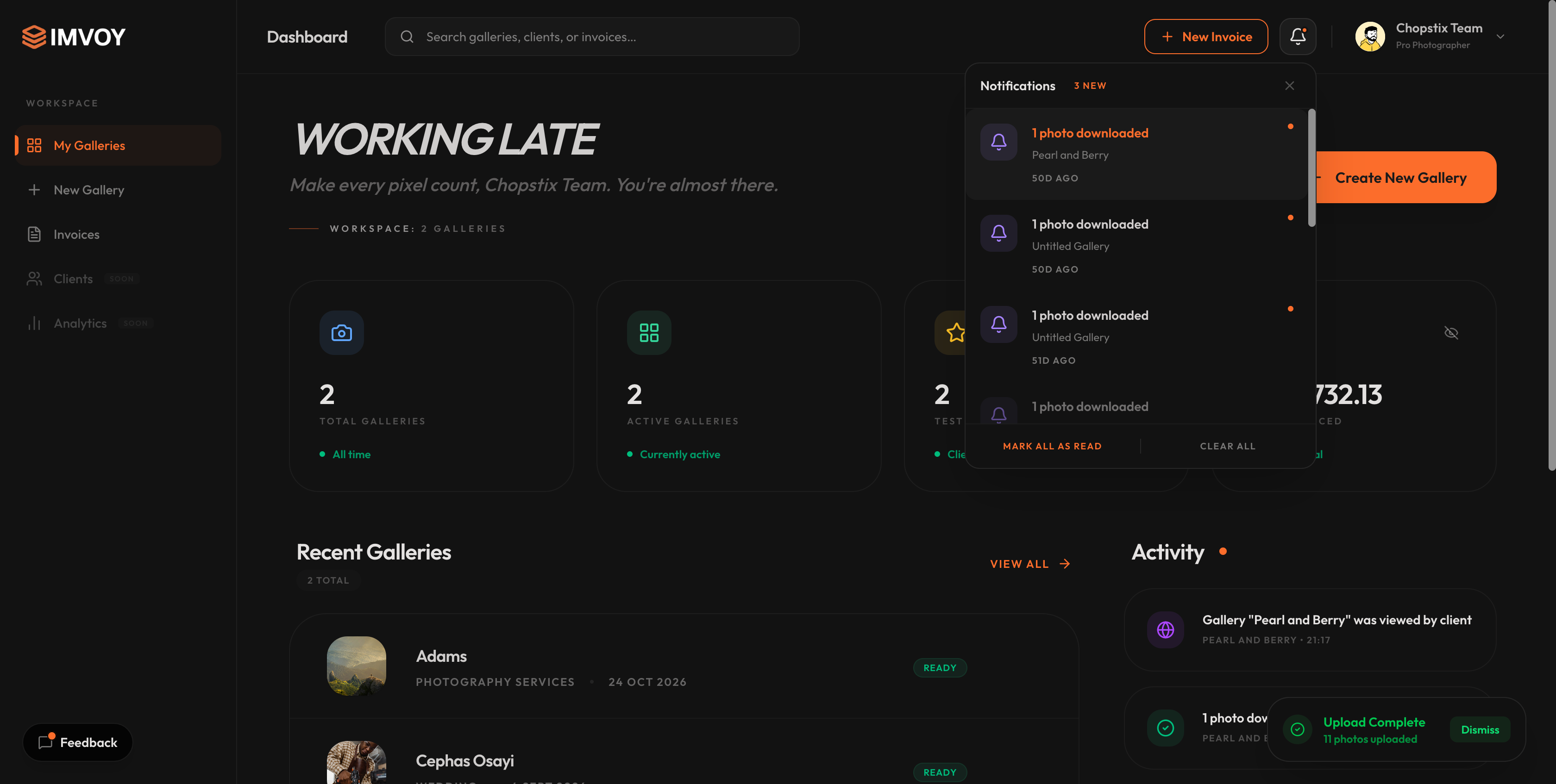Click the Activity live indicator dot

[1223, 551]
